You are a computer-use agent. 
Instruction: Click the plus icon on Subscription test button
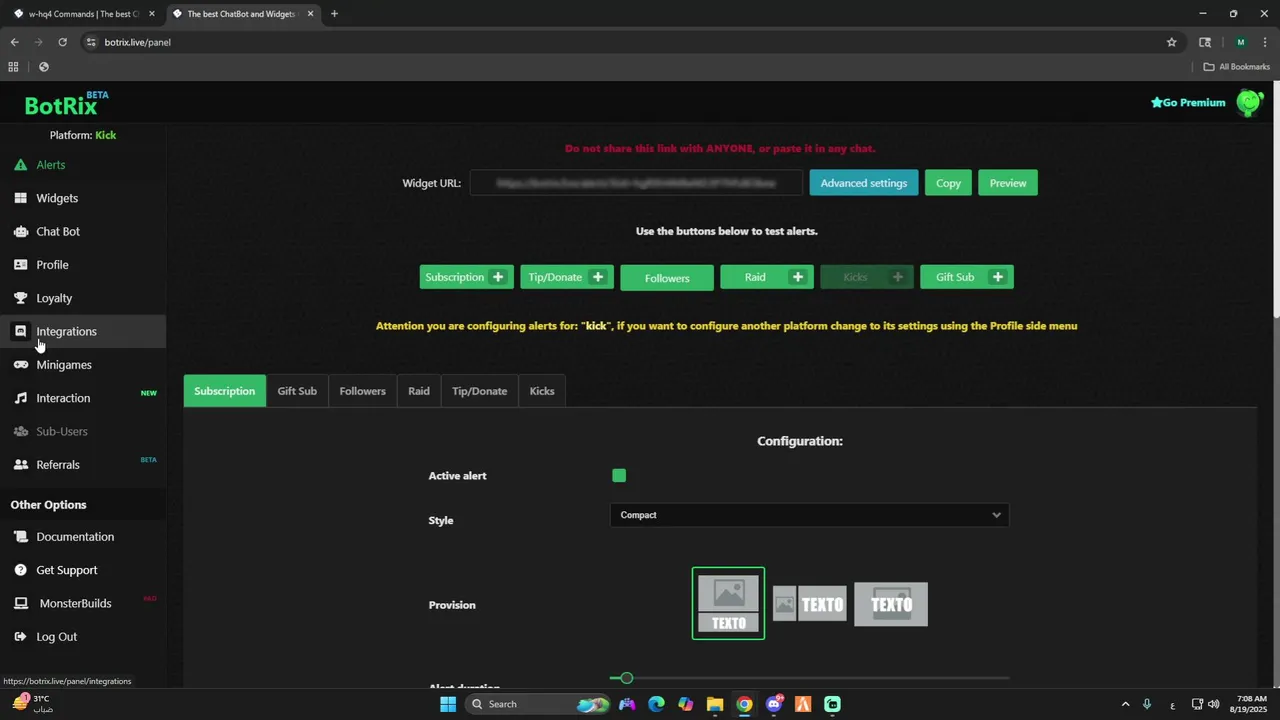pos(498,277)
